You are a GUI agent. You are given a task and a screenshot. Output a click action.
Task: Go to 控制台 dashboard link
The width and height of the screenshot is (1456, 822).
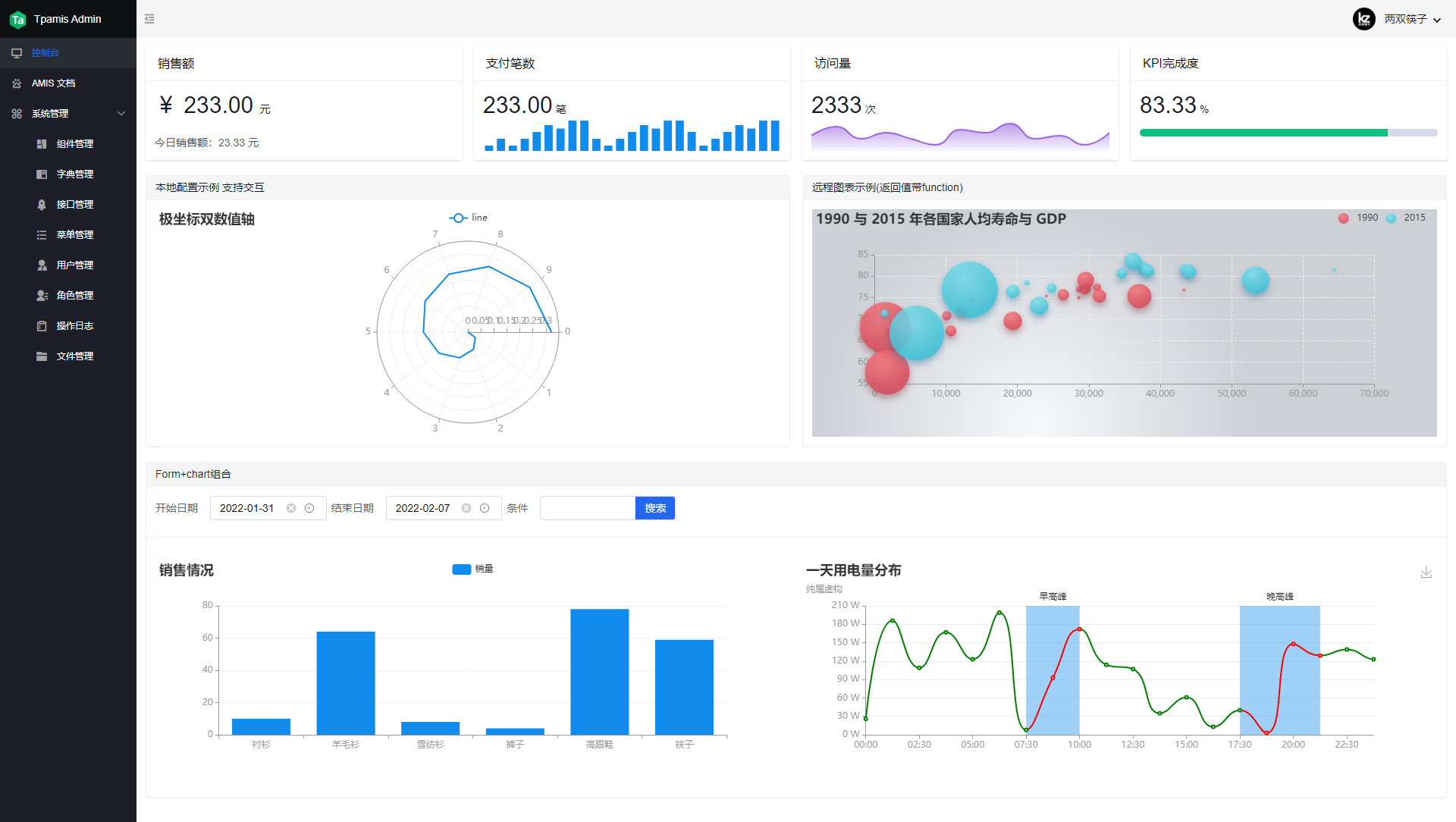45,53
